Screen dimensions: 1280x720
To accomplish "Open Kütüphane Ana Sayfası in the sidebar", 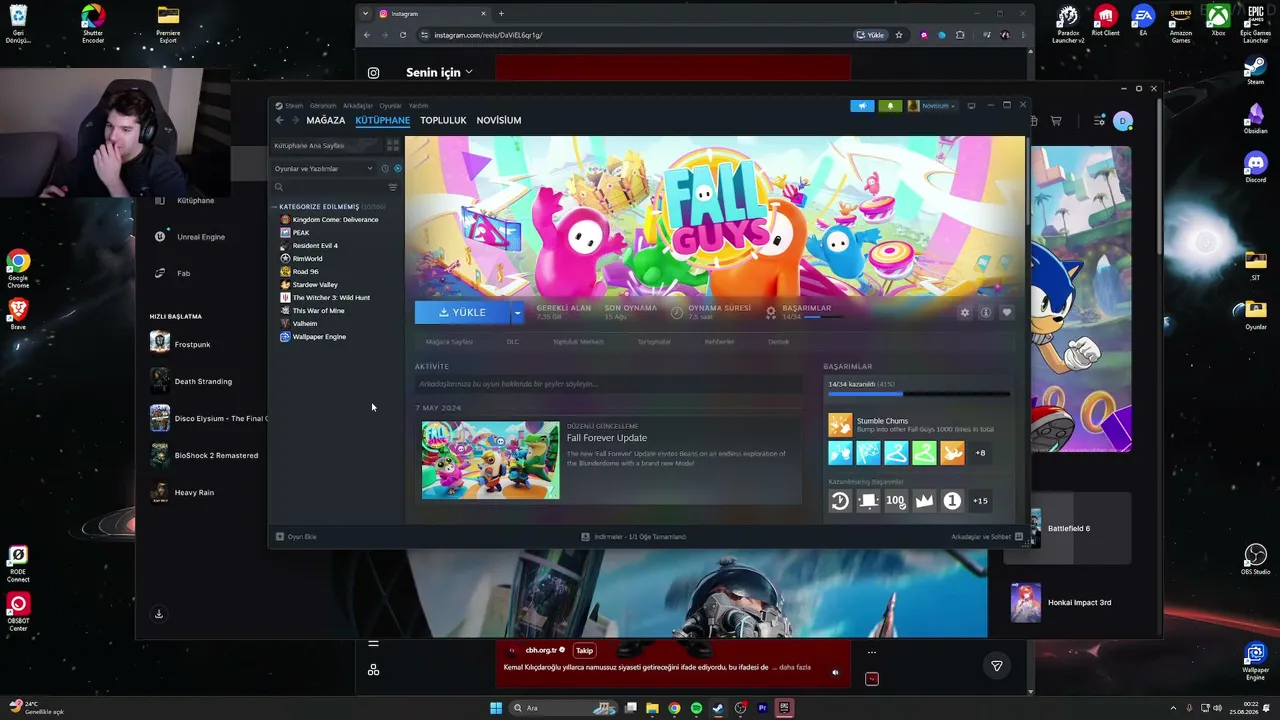I will pos(326,146).
